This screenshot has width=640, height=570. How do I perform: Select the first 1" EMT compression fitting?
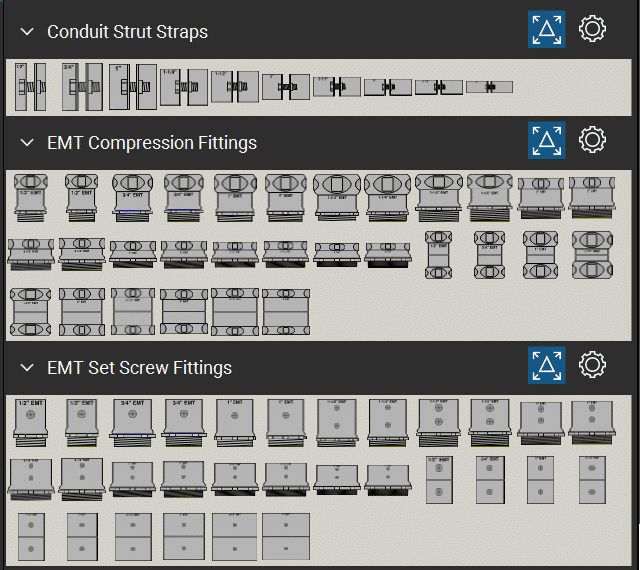[235, 196]
